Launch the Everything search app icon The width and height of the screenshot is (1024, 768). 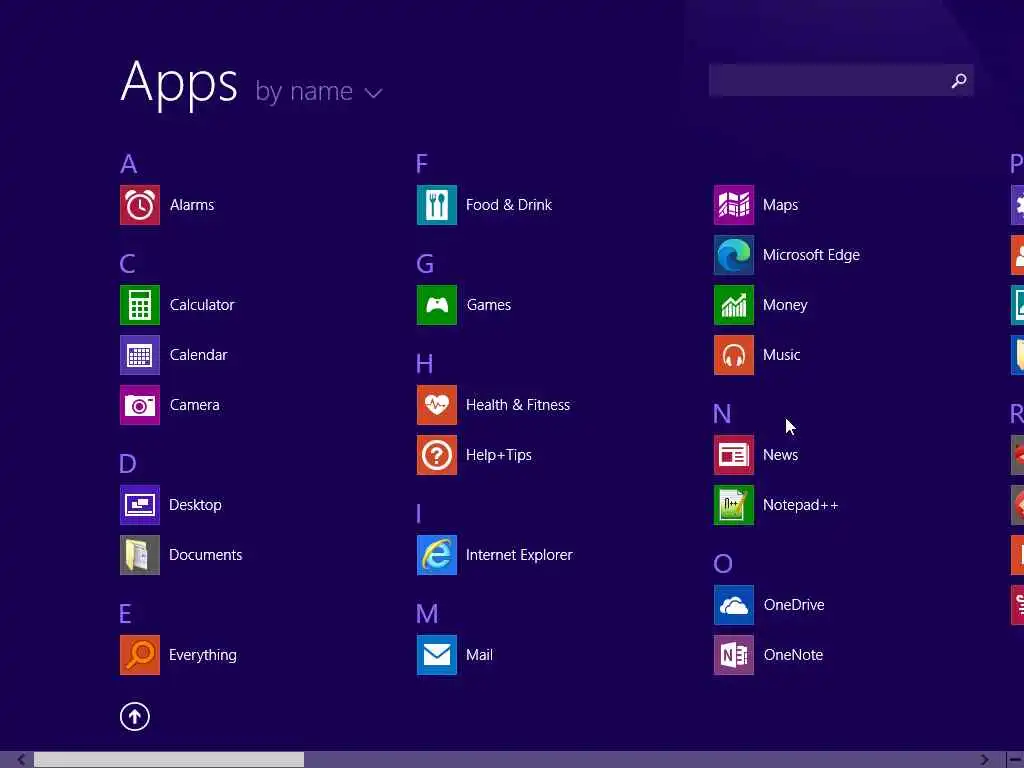[x=140, y=655]
